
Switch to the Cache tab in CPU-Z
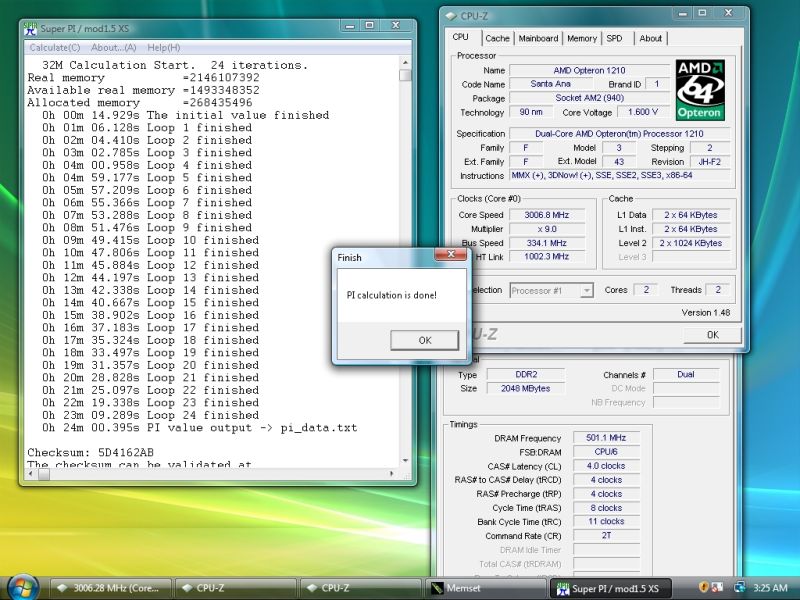497,38
